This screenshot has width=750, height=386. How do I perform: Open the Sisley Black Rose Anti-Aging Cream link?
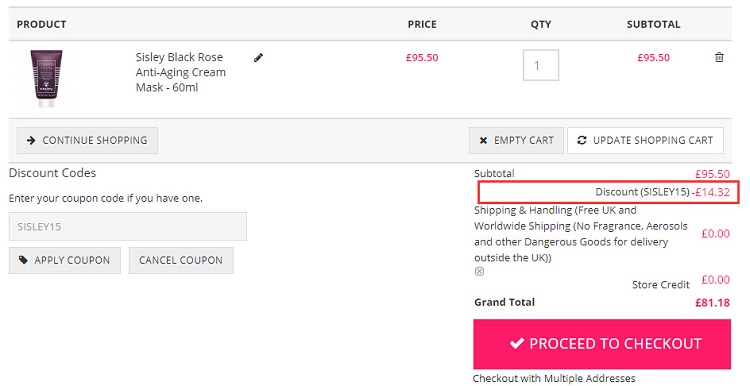pyautogui.click(x=180, y=72)
